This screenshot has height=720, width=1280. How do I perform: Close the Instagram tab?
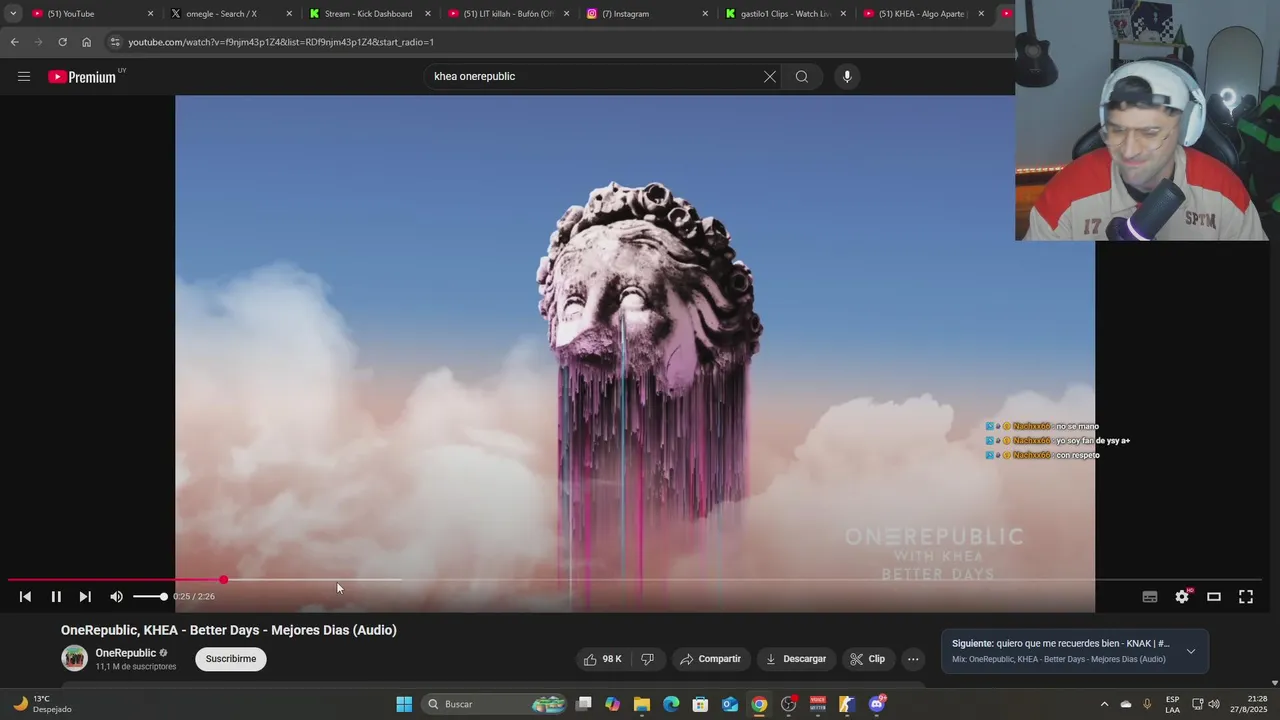coord(705,14)
